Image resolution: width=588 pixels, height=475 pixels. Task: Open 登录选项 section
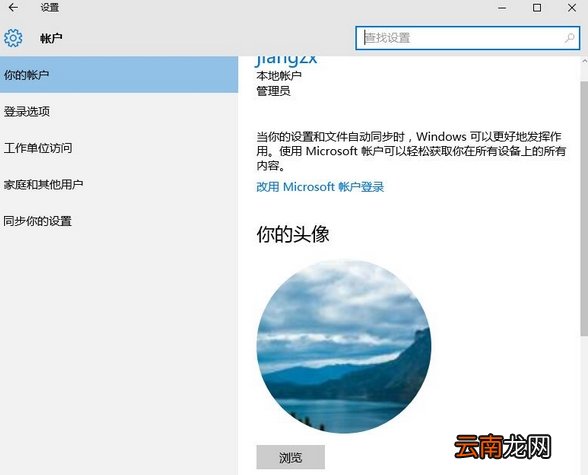[119, 111]
